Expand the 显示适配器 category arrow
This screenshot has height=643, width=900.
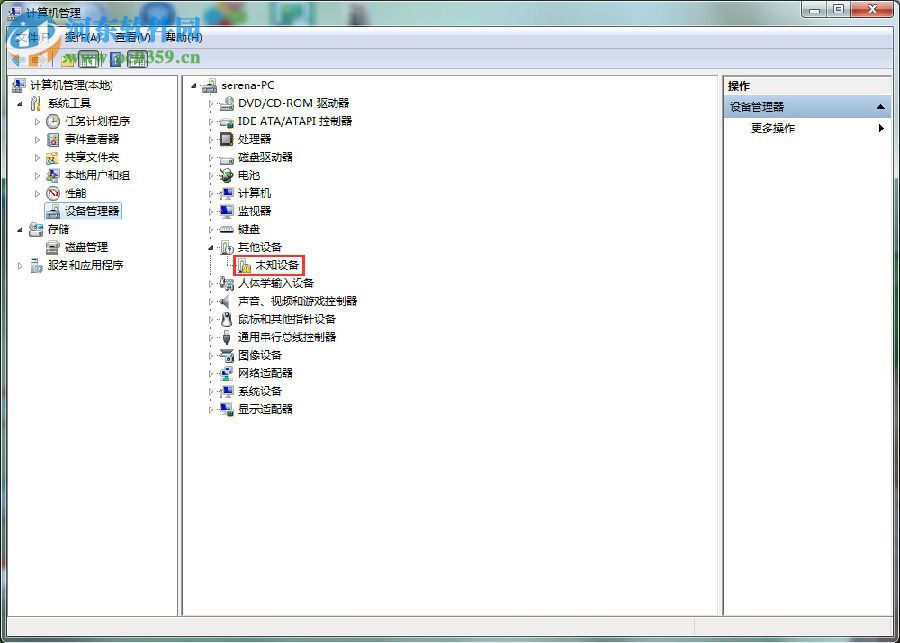coord(211,410)
